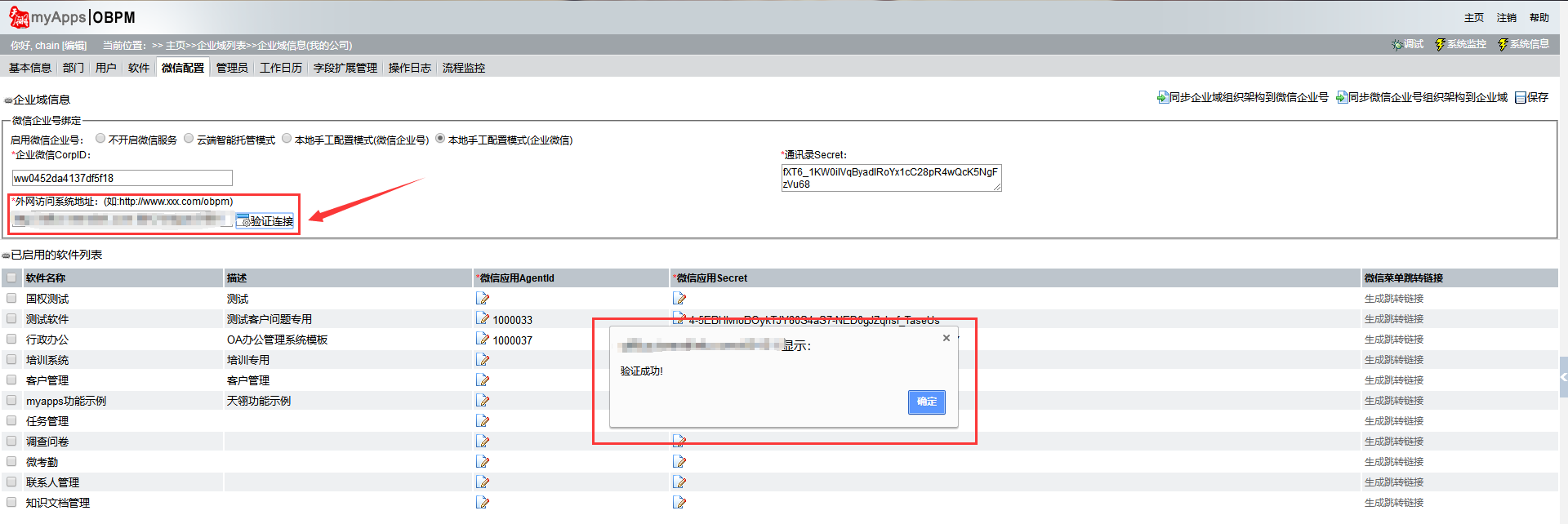The height and width of the screenshot is (524, 1568).
Task: Collapse the 企业域信息 section
Action: coord(8,100)
